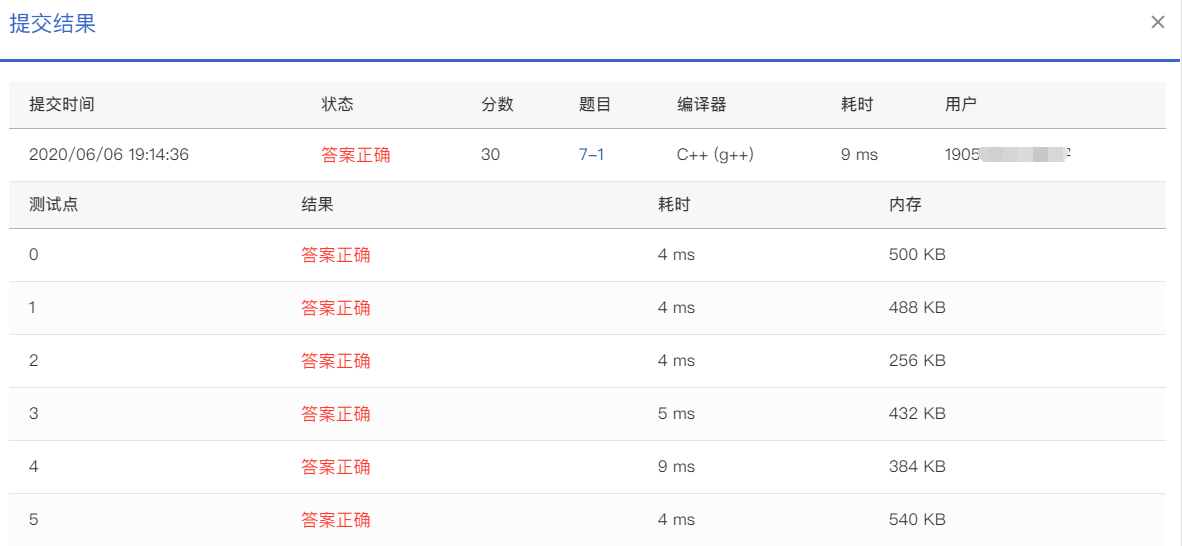1182x546 pixels.
Task: Click the submission time 2020/06/06 19:14:36
Action: pos(109,155)
